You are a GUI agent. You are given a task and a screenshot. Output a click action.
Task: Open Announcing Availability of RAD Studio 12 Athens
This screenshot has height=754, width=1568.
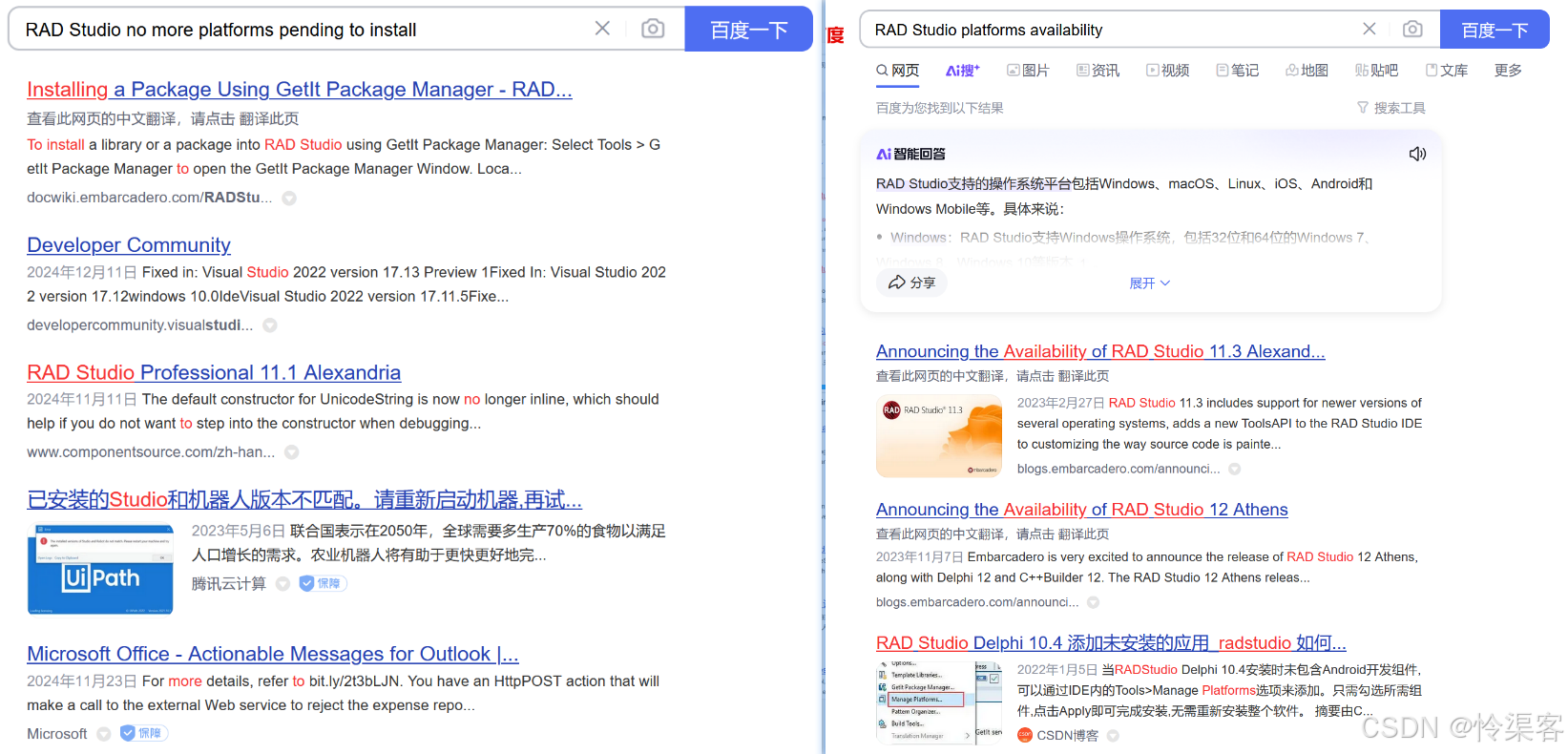[x=1082, y=510]
